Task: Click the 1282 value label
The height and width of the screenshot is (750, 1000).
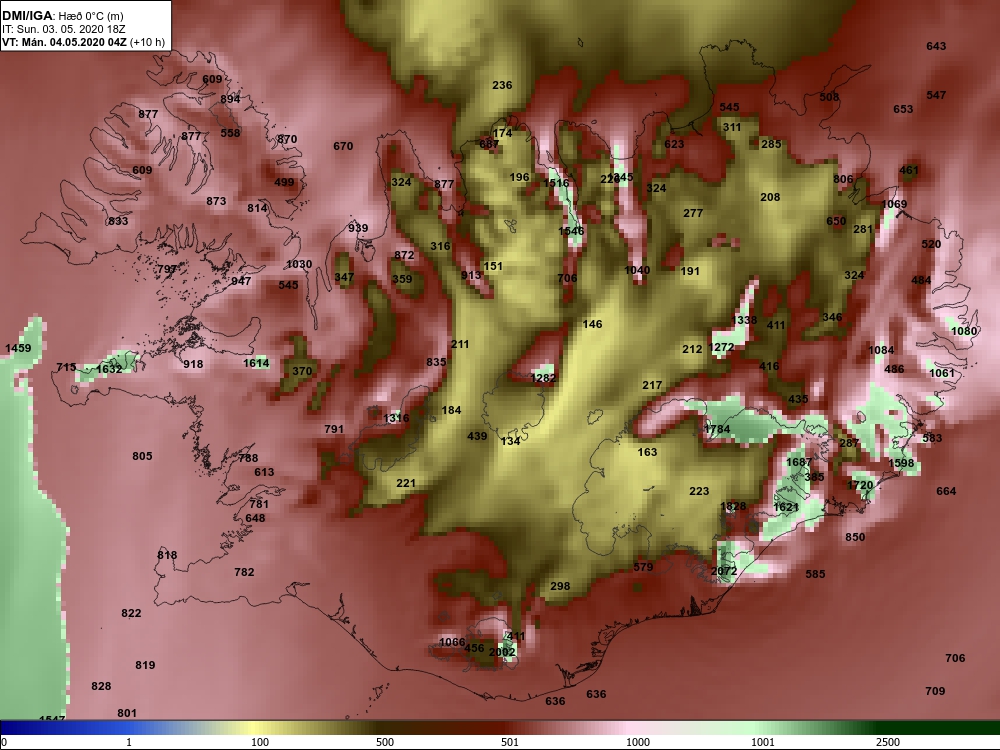Action: 543,378
